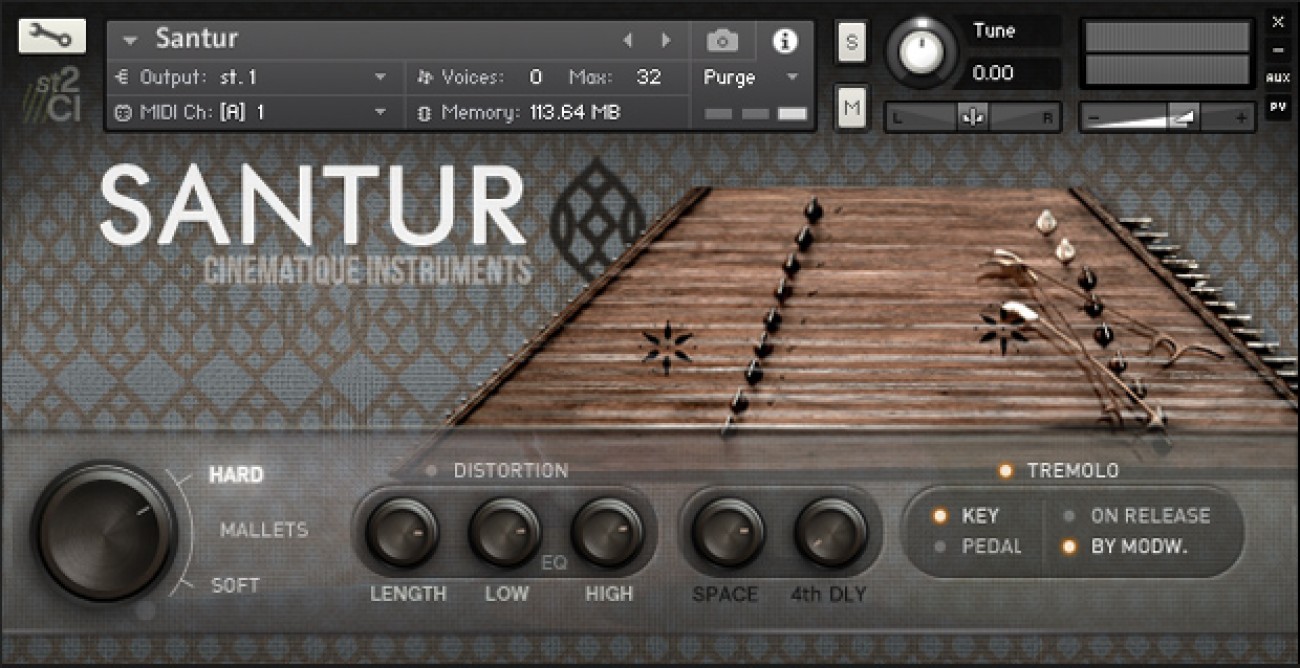Toggle the Tremolo LED switch
This screenshot has height=668, width=1300.
point(1006,471)
